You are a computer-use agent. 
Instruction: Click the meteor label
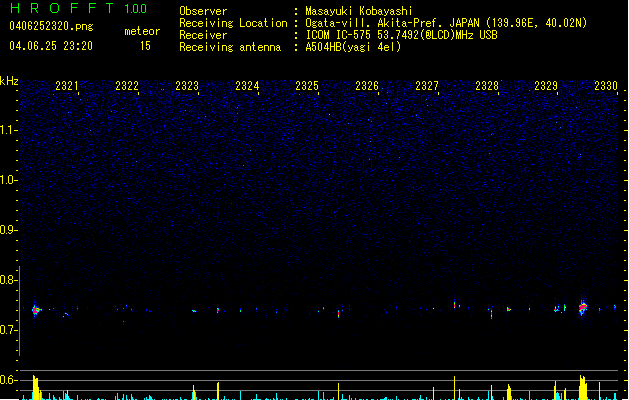(x=142, y=31)
